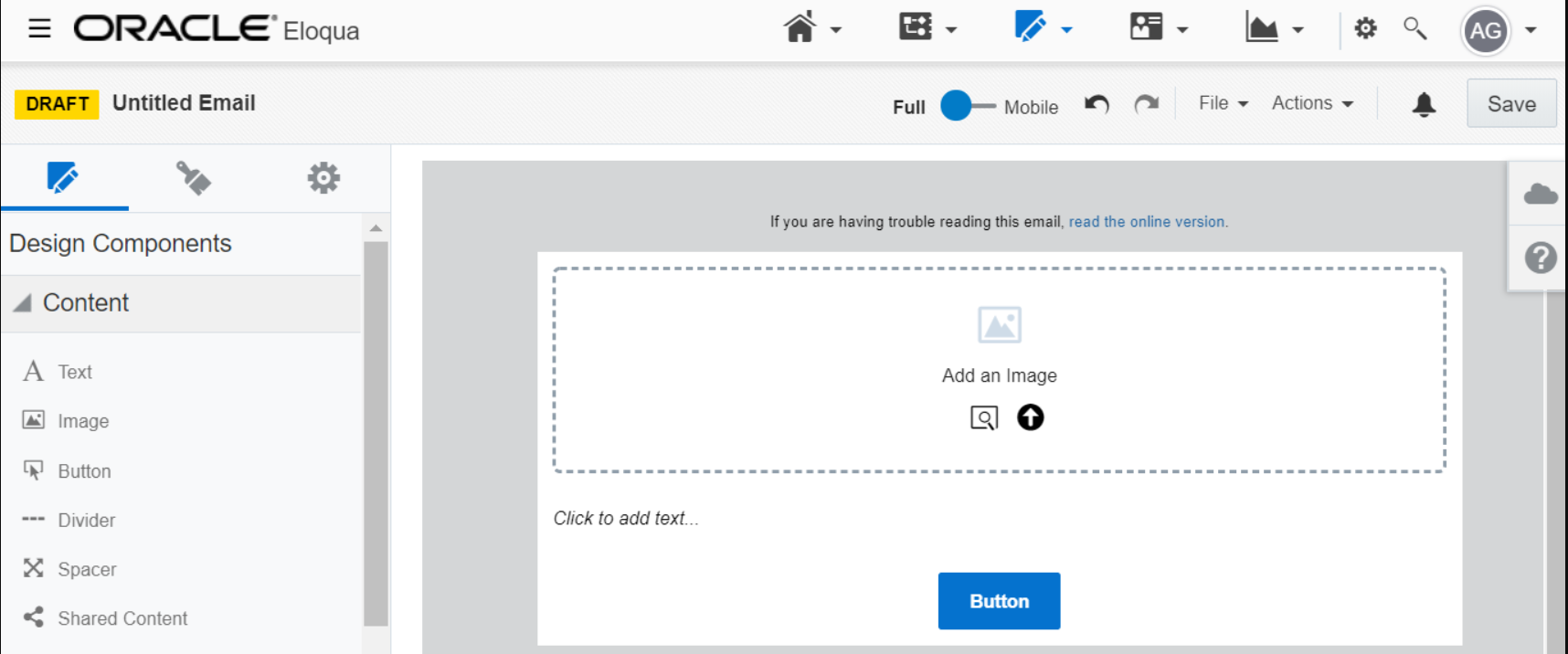This screenshot has height=654, width=1568.
Task: Click the Add an Image placeholder icon
Action: (1000, 324)
